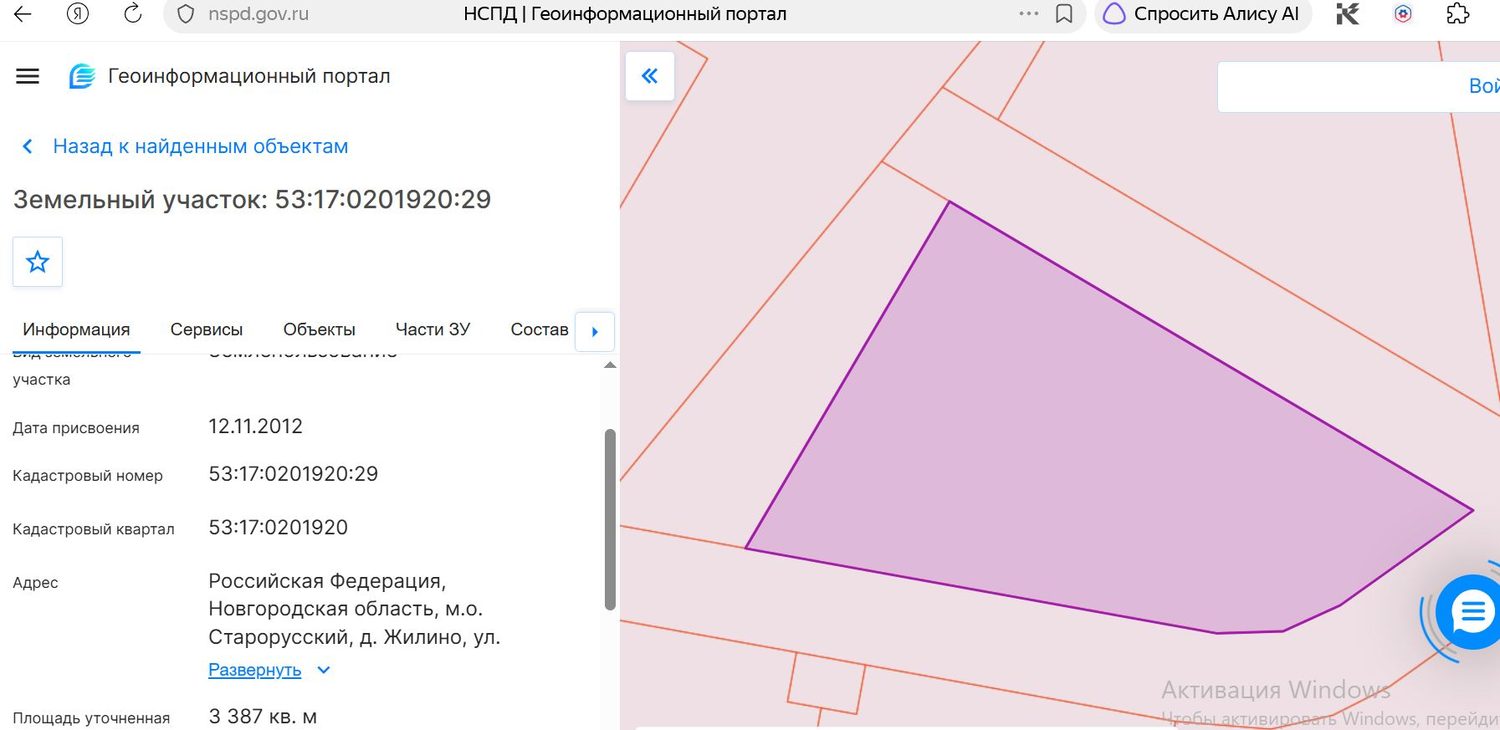Image resolution: width=1500 pixels, height=730 pixels.
Task: Click the area value '3 387 кв. м'
Action: tap(263, 717)
